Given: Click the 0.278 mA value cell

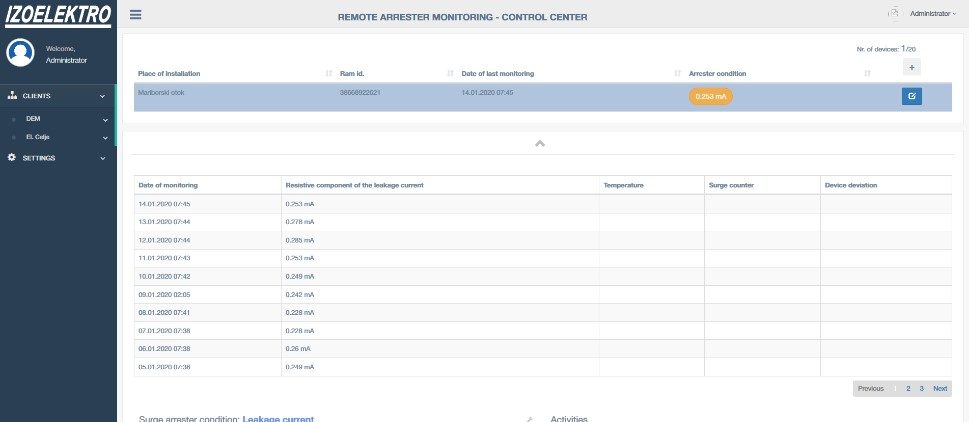Looking at the screenshot, I should pos(440,222).
